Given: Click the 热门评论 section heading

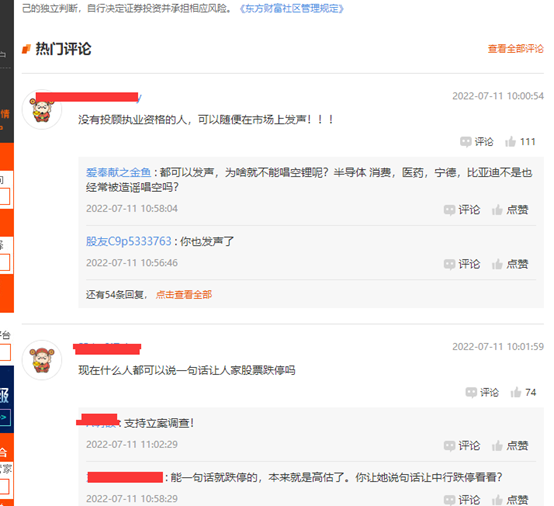Looking at the screenshot, I should (x=63, y=49).
